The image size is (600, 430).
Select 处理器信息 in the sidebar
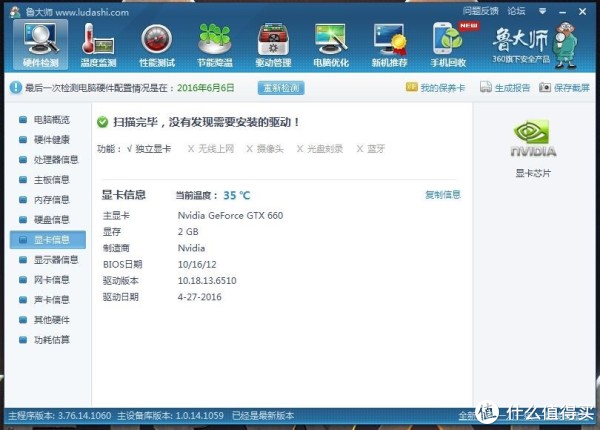coord(48,160)
